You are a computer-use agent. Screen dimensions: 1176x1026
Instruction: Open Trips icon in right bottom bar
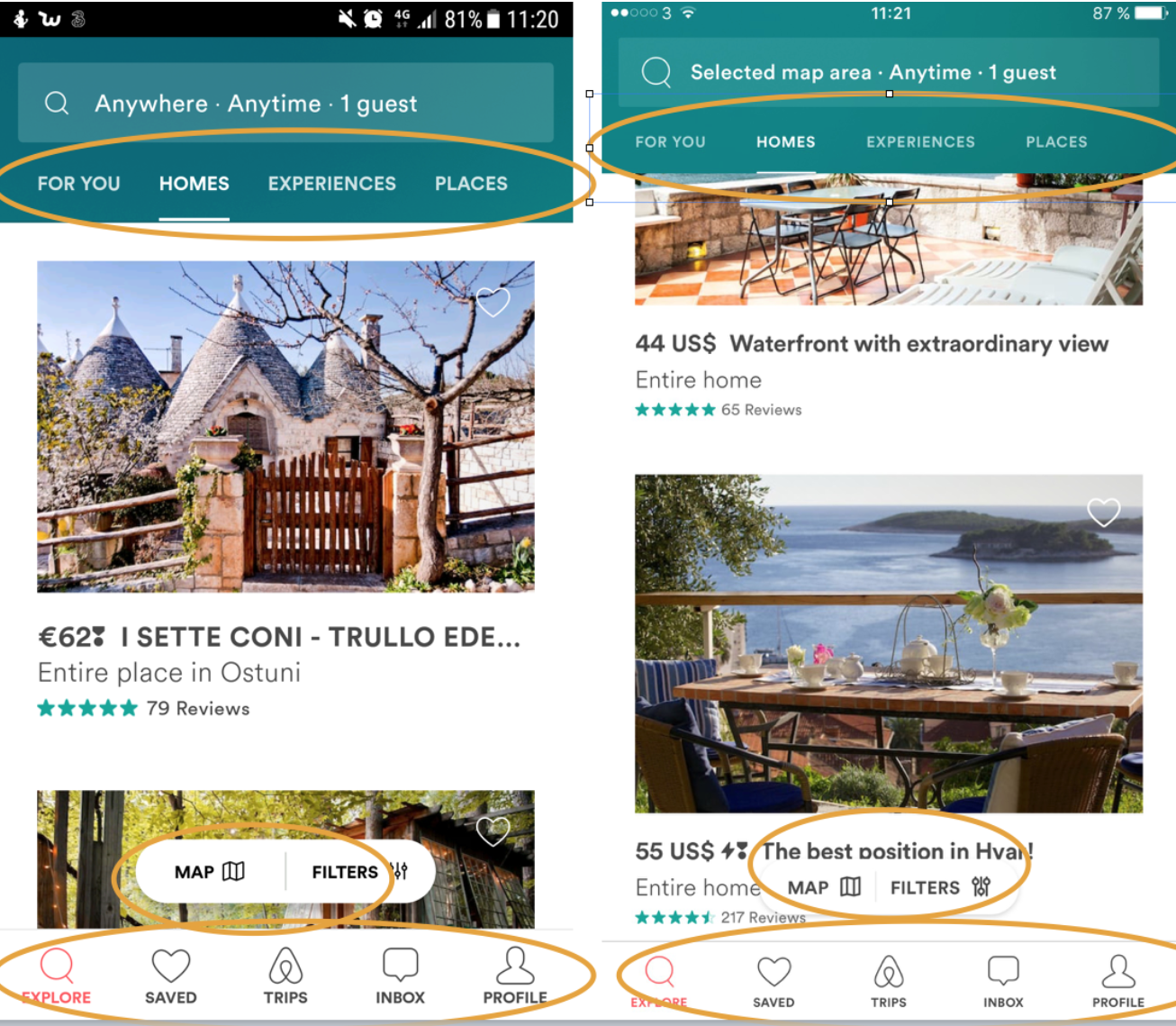tap(888, 973)
